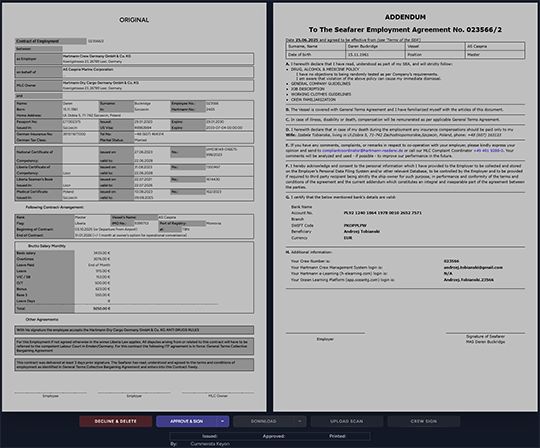Expand the Download dropdown arrow
Viewport: 540px width, 448px height.
pos(300,421)
